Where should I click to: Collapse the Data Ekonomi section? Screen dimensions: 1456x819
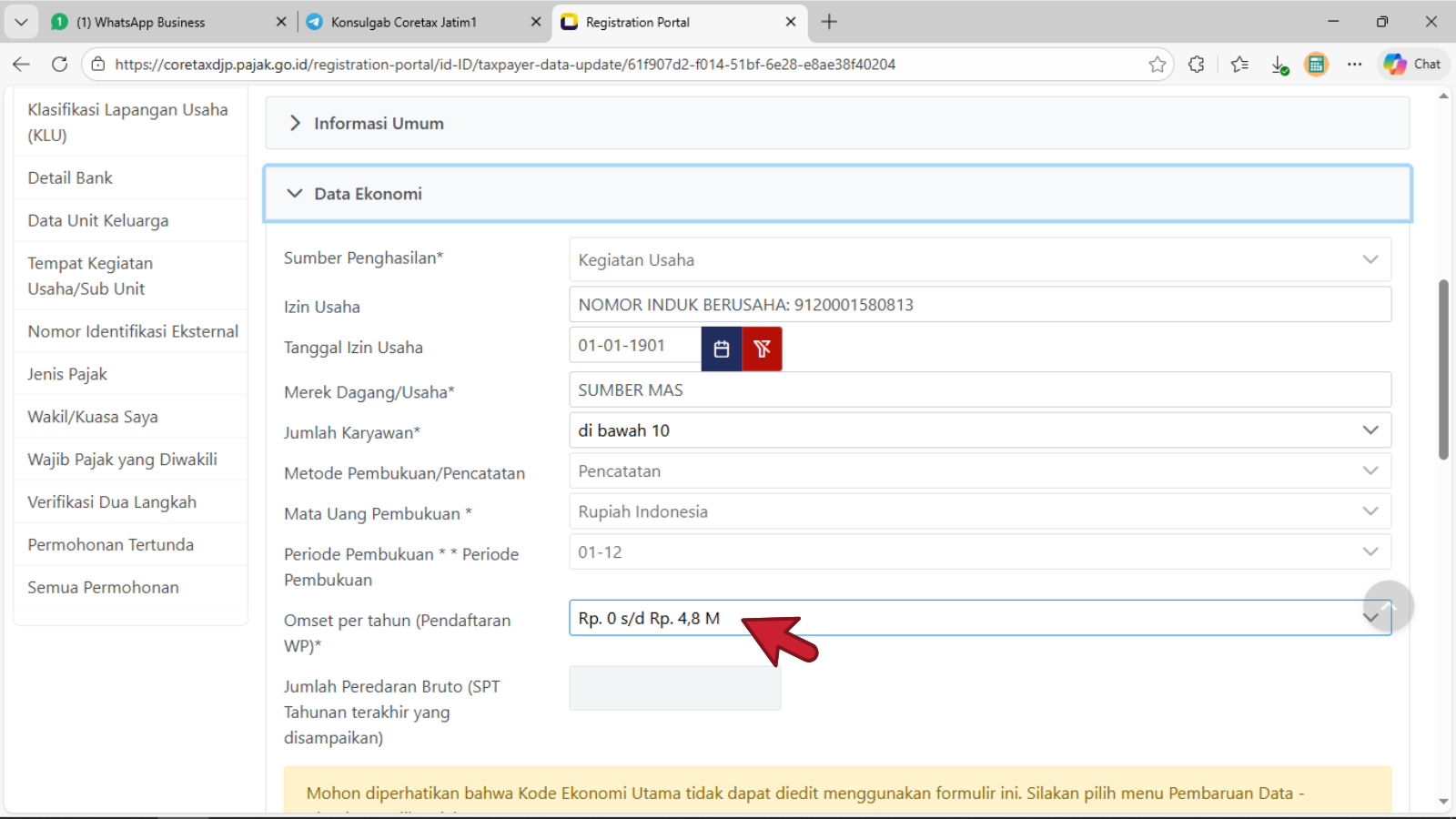[368, 194]
